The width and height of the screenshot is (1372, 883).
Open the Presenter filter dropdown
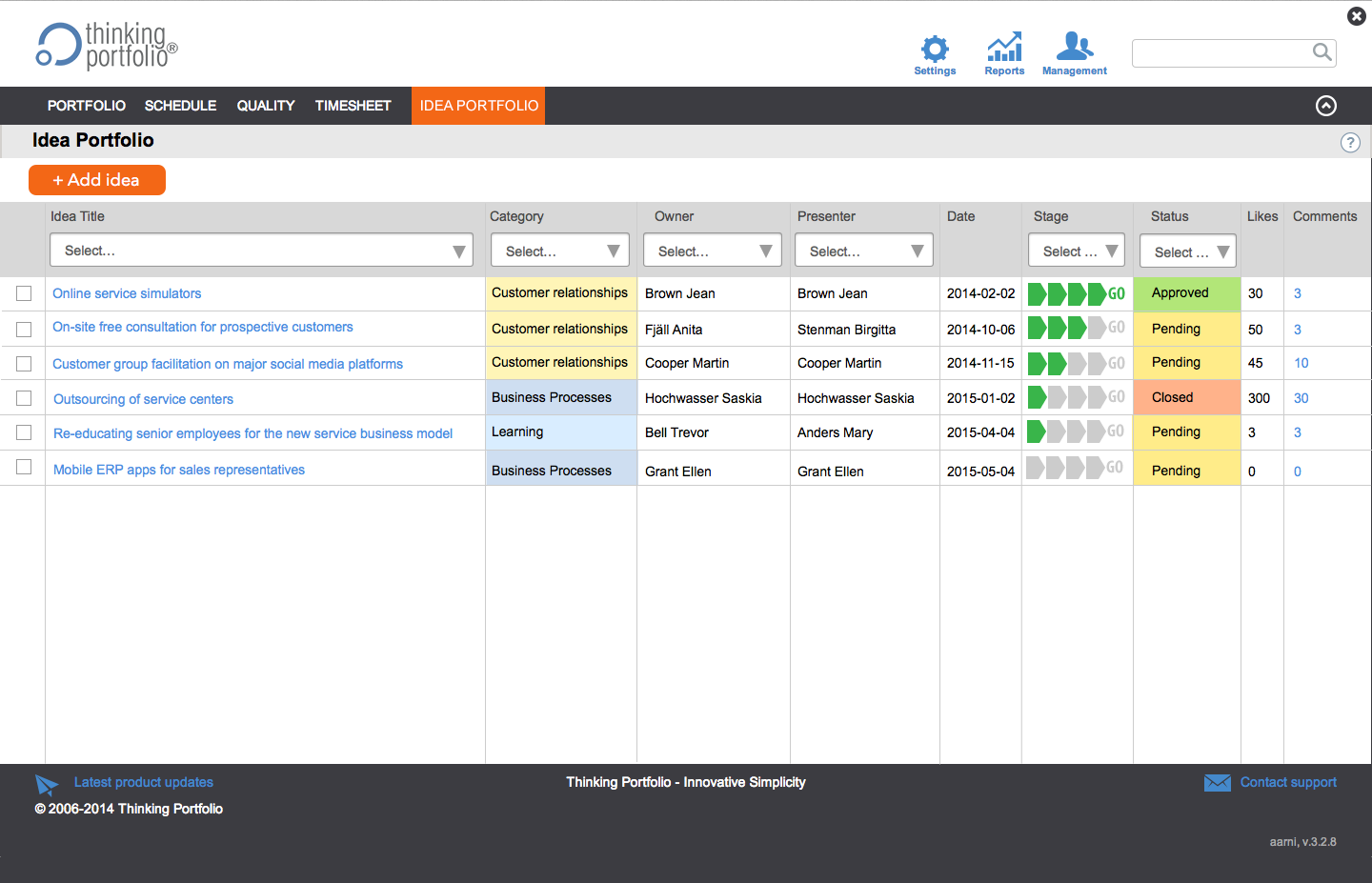(864, 251)
